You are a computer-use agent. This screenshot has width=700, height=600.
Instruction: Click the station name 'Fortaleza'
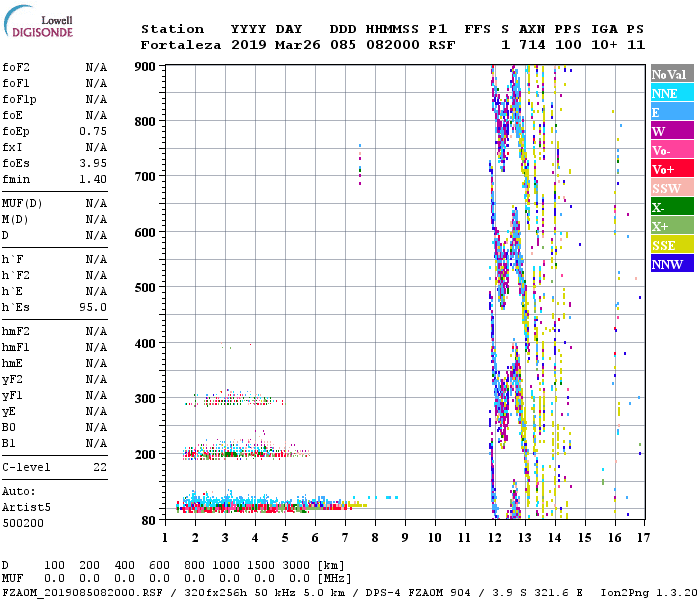pos(180,45)
